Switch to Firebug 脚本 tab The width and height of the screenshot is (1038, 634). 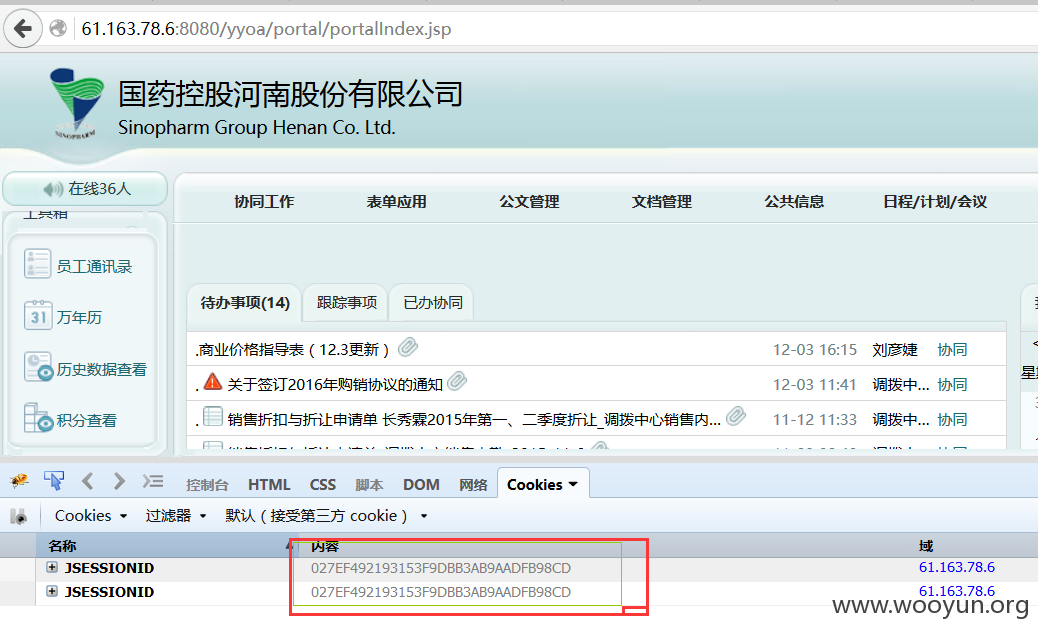pyautogui.click(x=369, y=485)
